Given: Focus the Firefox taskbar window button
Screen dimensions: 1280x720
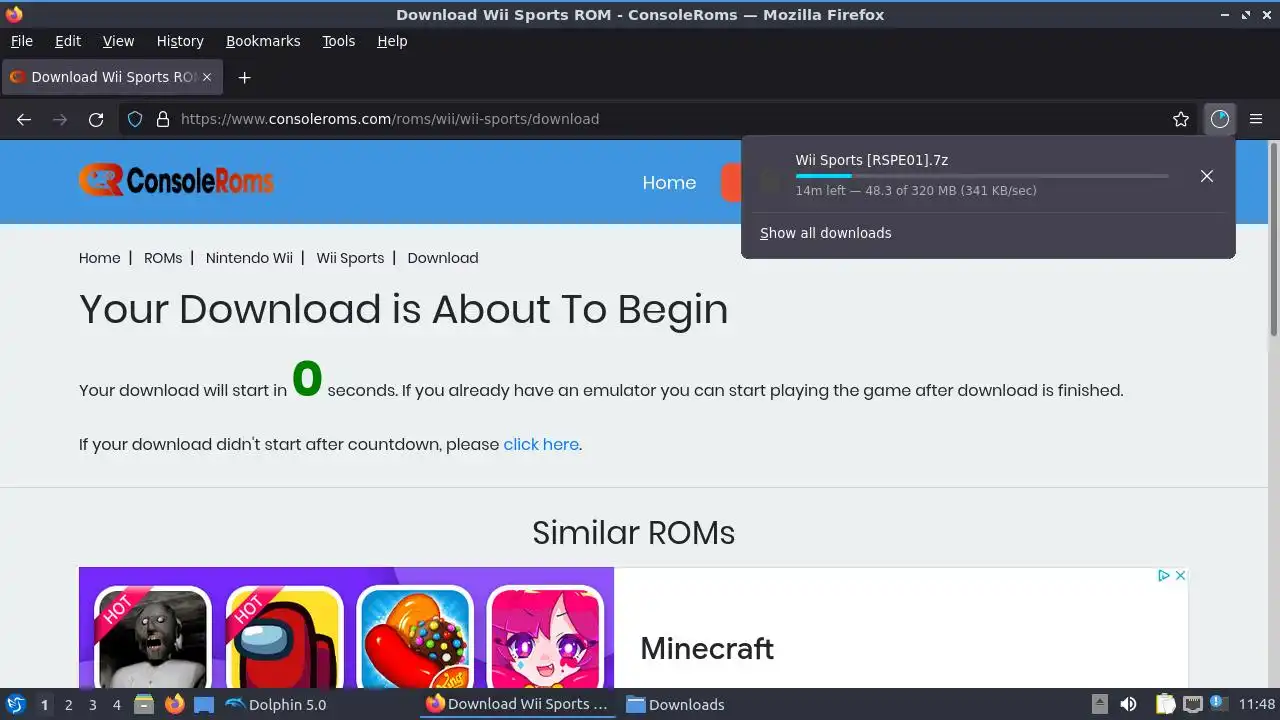Looking at the screenshot, I should 518,704.
